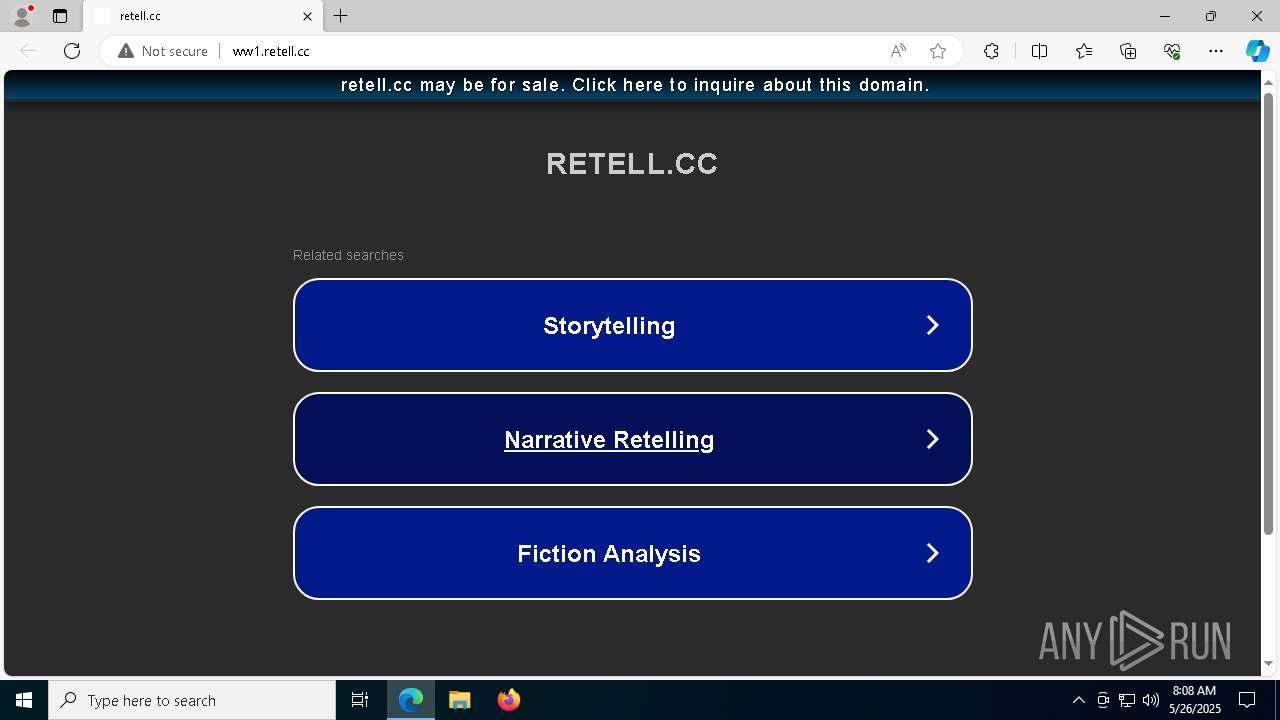The width and height of the screenshot is (1280, 720).
Task: Open the notification center icon
Action: click(x=1247, y=700)
